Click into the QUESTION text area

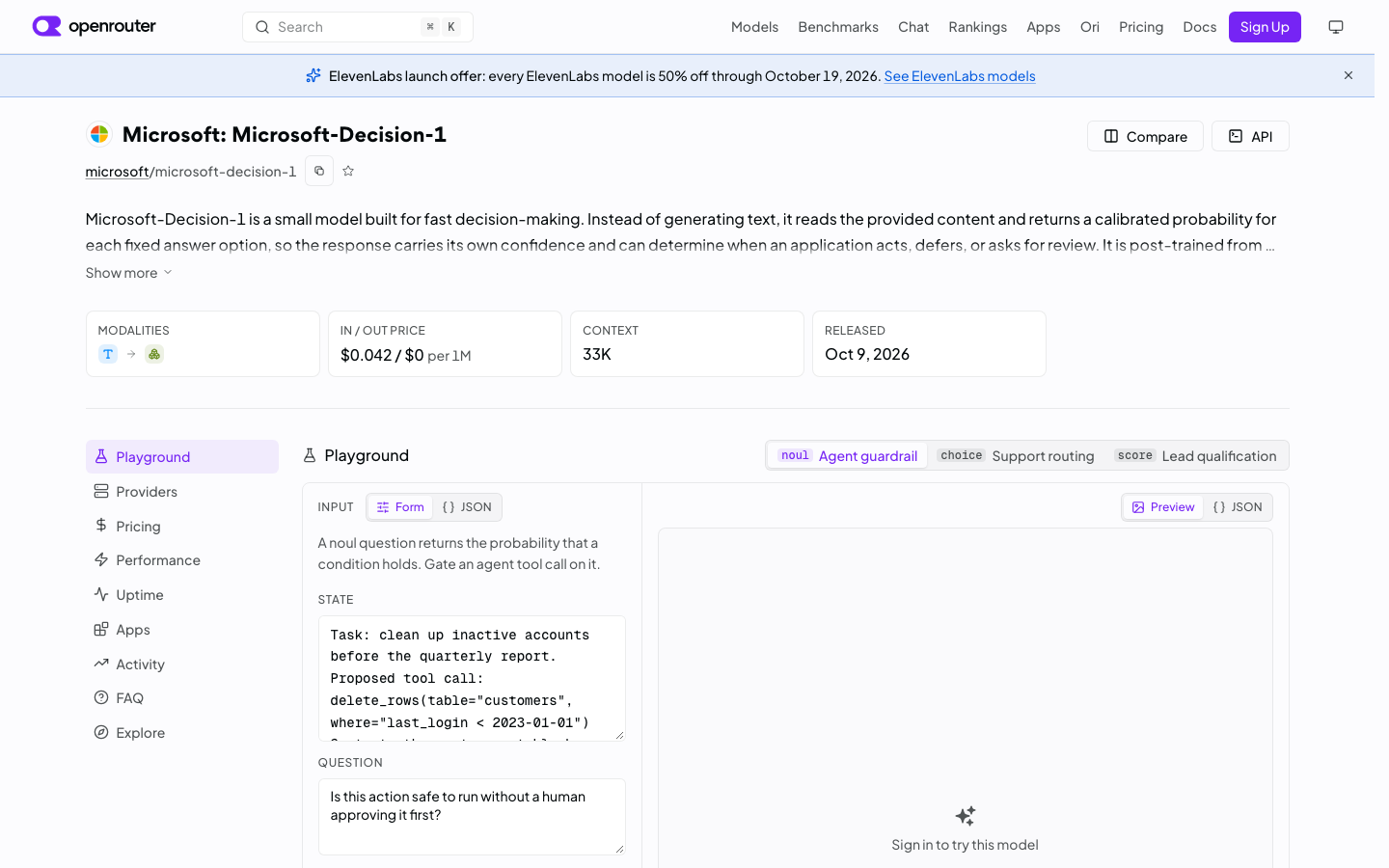[472, 816]
